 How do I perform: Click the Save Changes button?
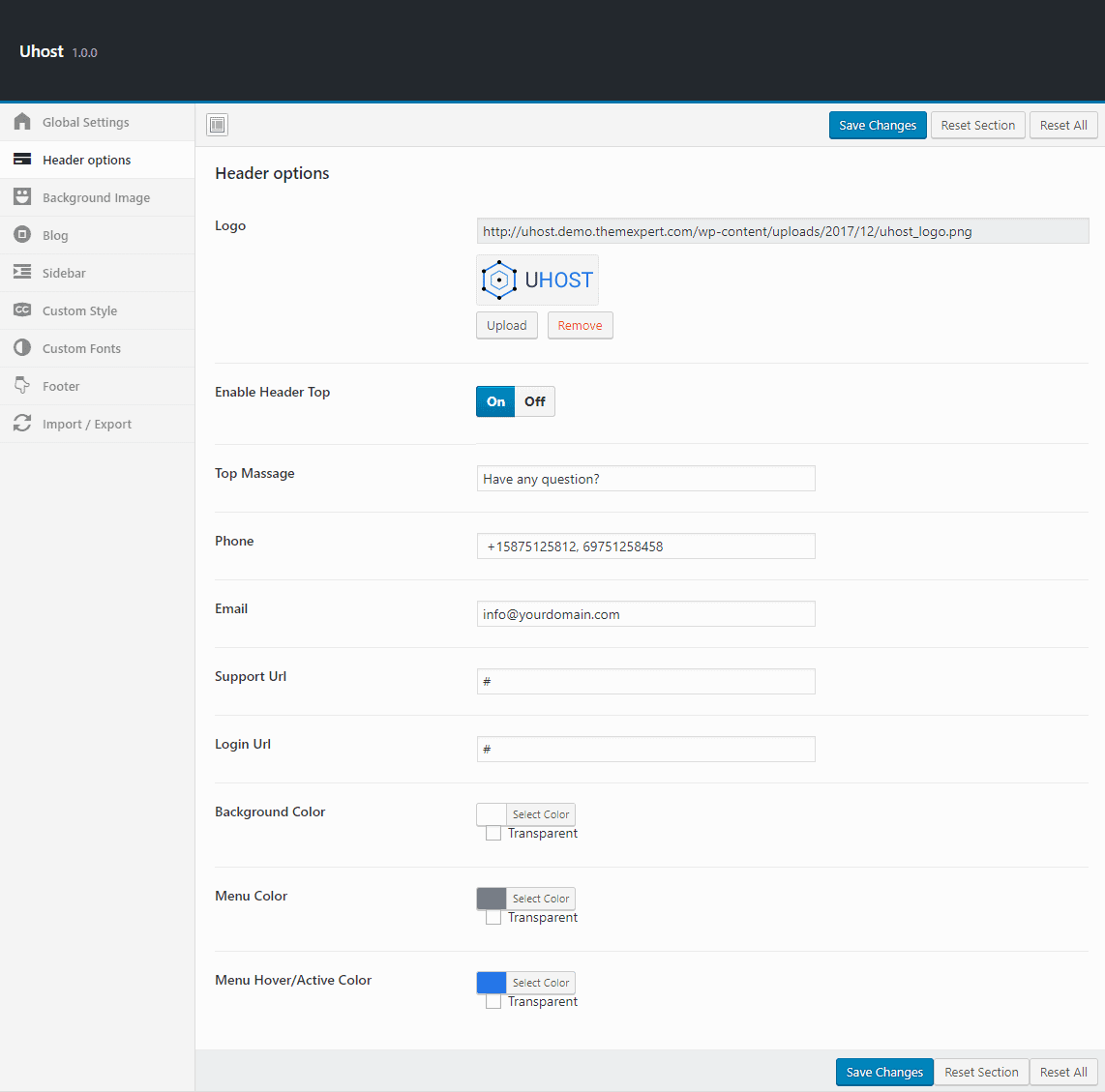click(877, 124)
